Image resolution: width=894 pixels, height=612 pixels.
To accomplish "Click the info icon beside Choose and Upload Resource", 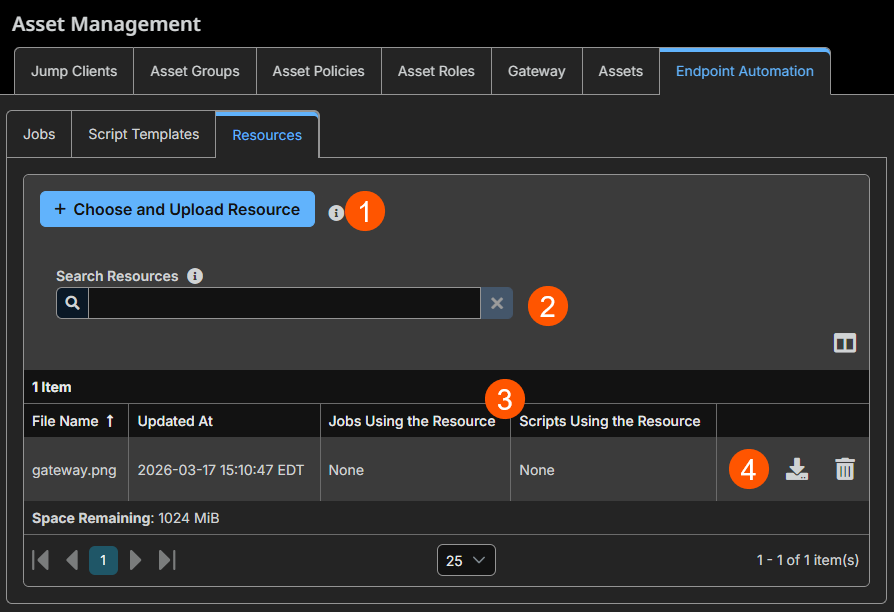I will (x=336, y=212).
